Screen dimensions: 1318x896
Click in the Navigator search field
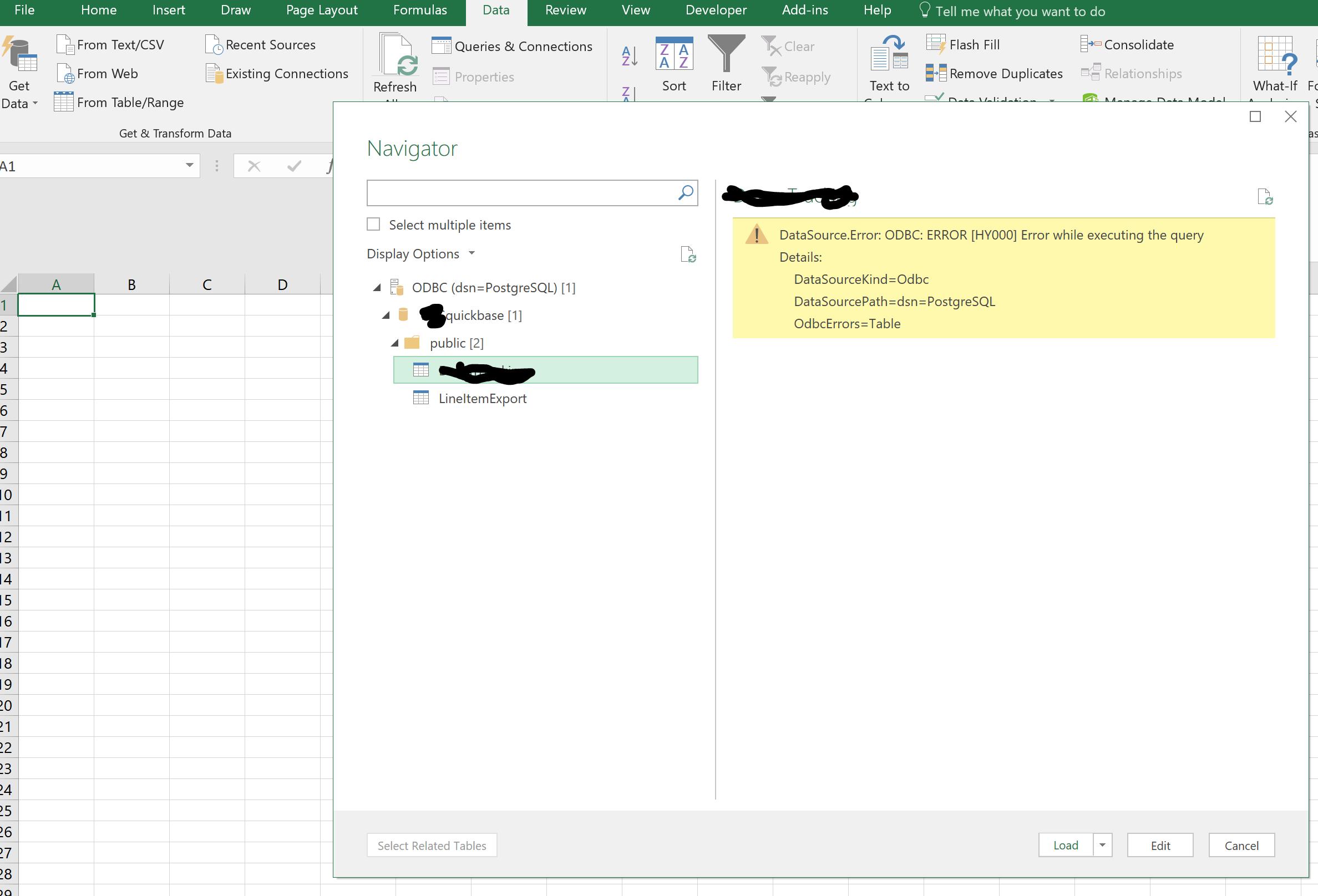(519, 194)
